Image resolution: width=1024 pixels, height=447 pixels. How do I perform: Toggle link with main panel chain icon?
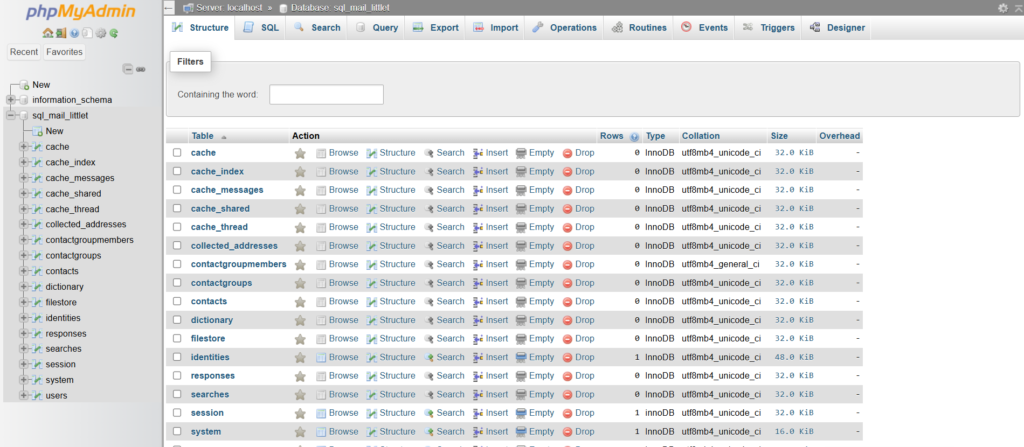pyautogui.click(x=141, y=69)
